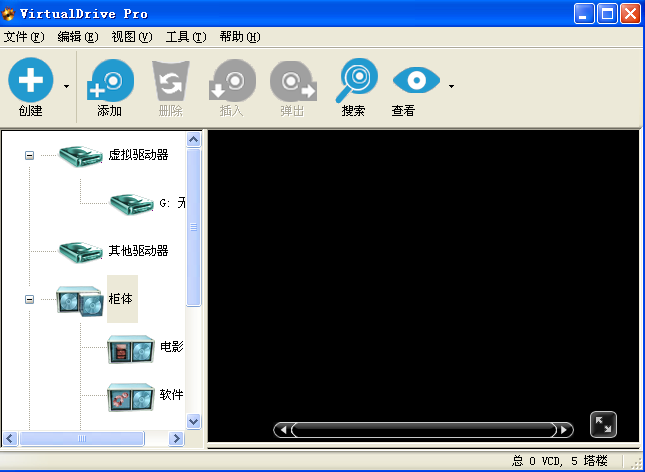Click the 添加 (Add) toolbar icon
The height and width of the screenshot is (472, 645).
[x=110, y=80]
